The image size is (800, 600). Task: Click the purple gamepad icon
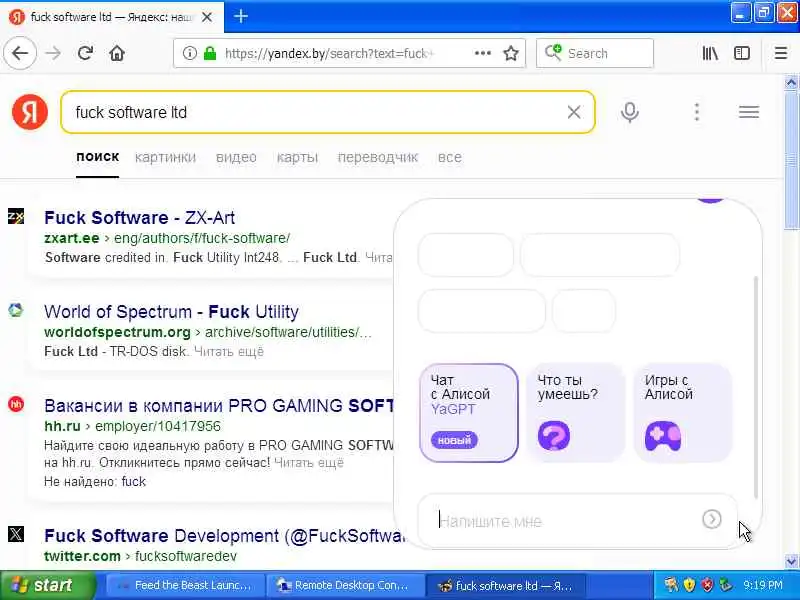tap(662, 436)
